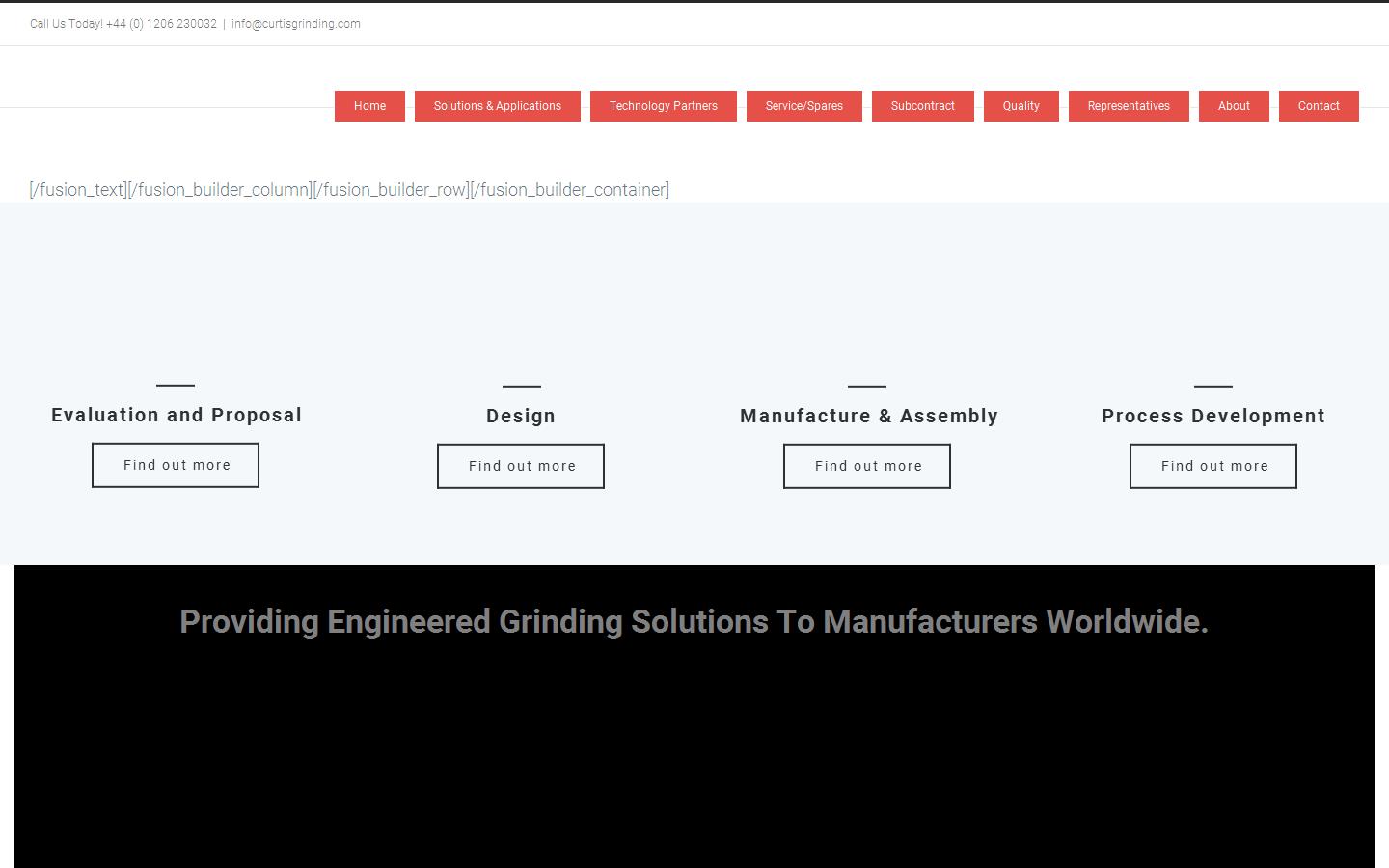Select the About navigation item

(1233, 106)
